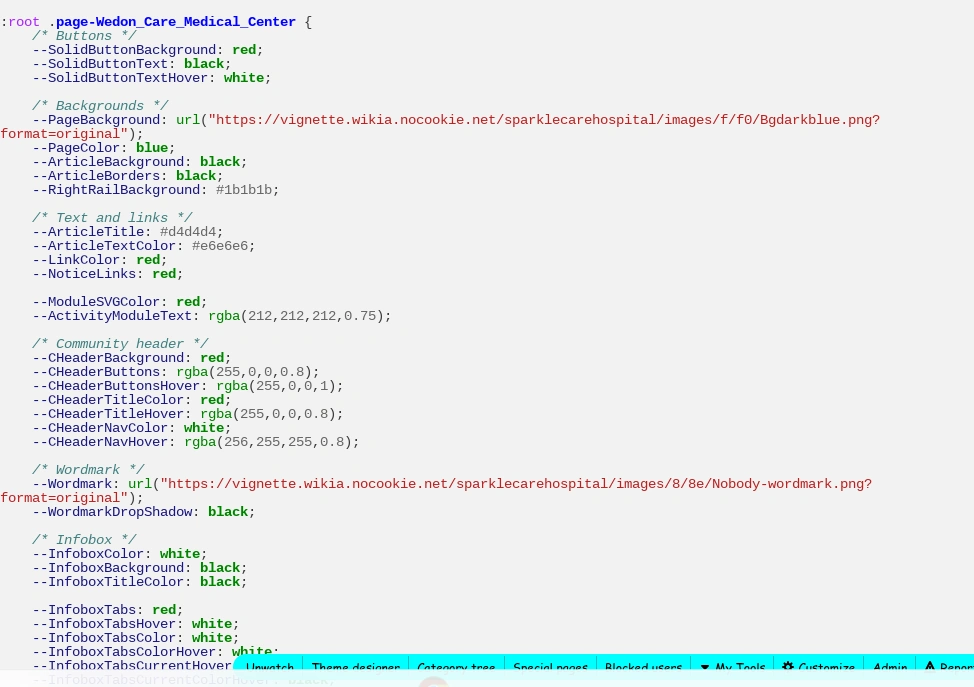
Task: Click the white value of --InfoboxColor
Action: coord(179,554)
